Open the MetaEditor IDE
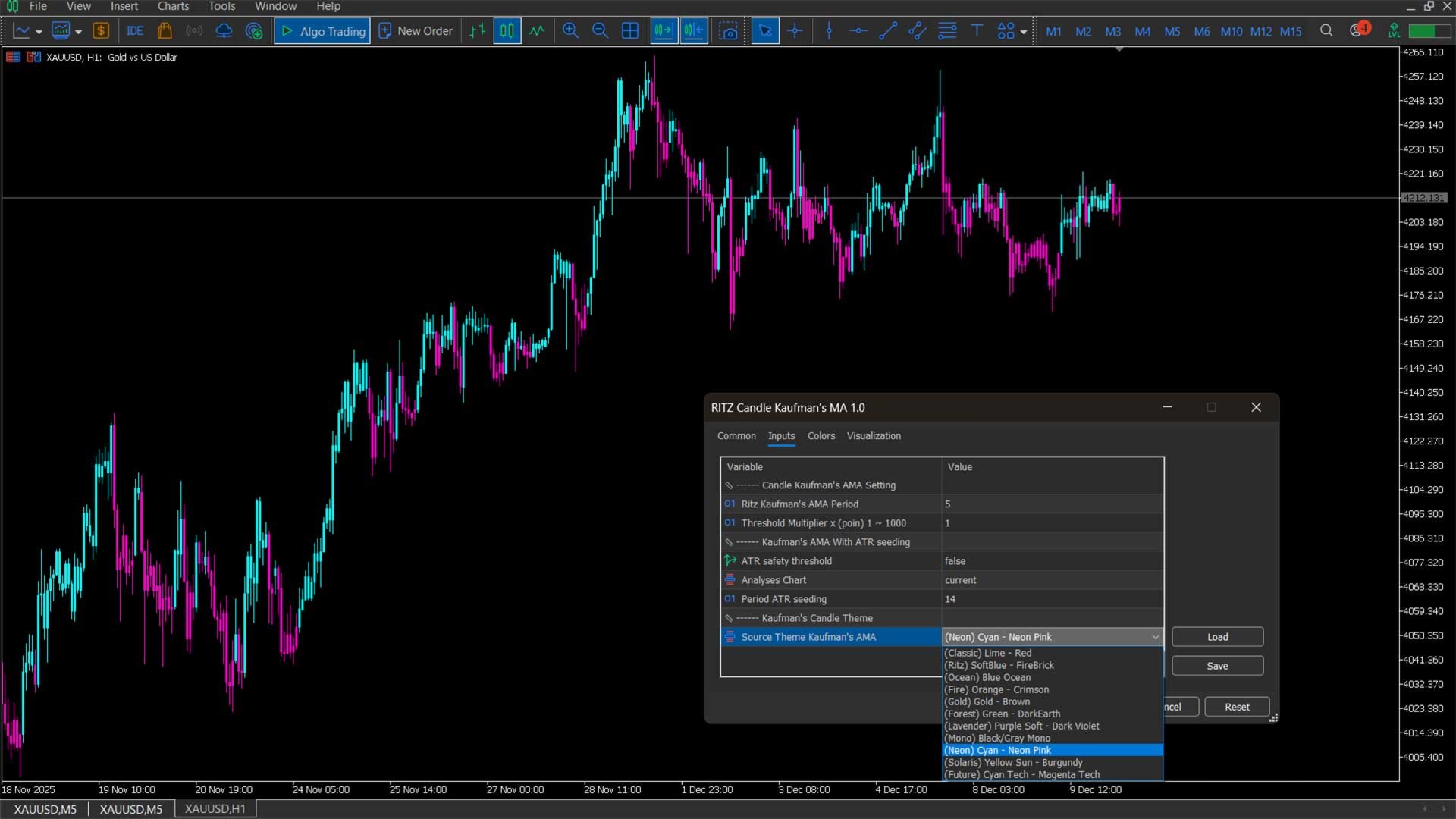1456x819 pixels. coord(135,31)
